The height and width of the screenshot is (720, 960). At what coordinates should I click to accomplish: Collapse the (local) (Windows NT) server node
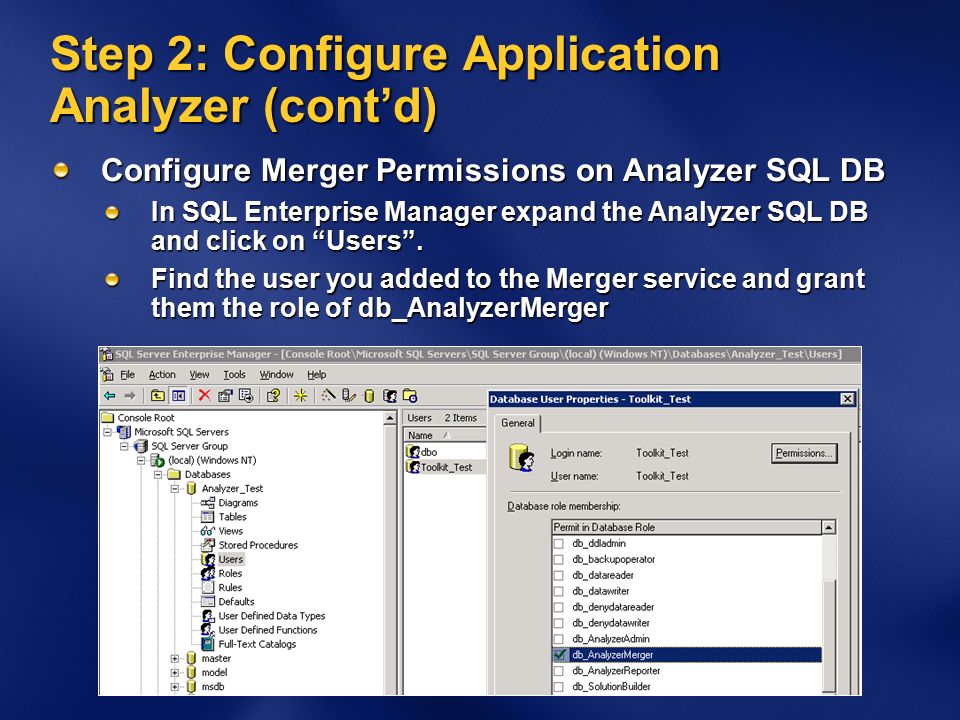[141, 460]
